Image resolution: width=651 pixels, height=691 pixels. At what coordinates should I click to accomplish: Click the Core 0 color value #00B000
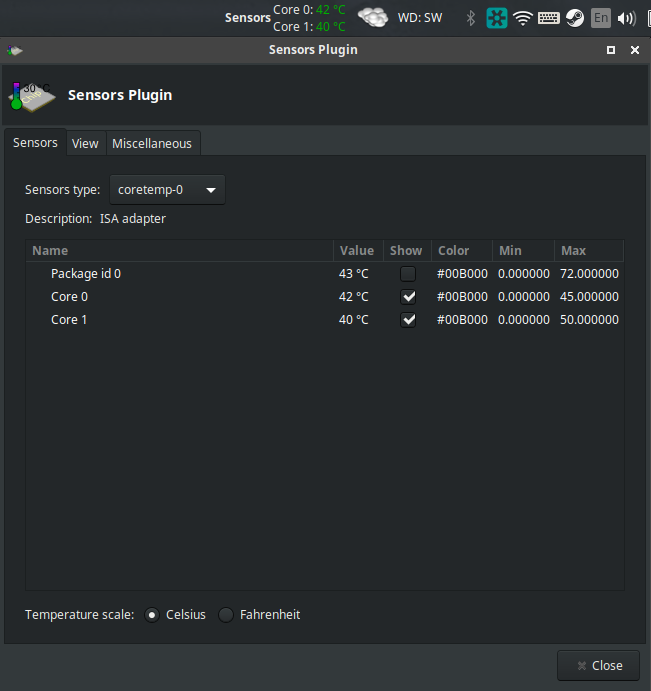(x=462, y=297)
